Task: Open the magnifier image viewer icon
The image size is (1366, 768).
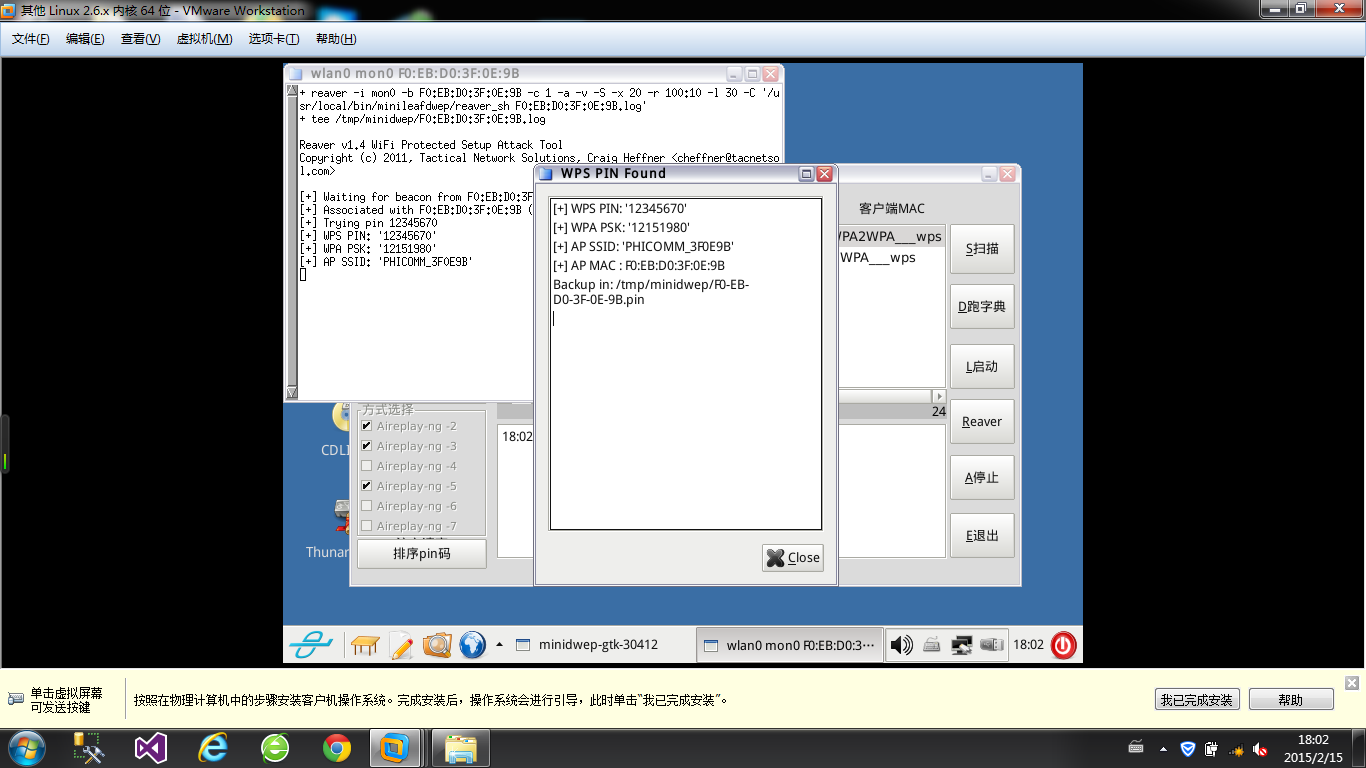Action: click(x=437, y=645)
